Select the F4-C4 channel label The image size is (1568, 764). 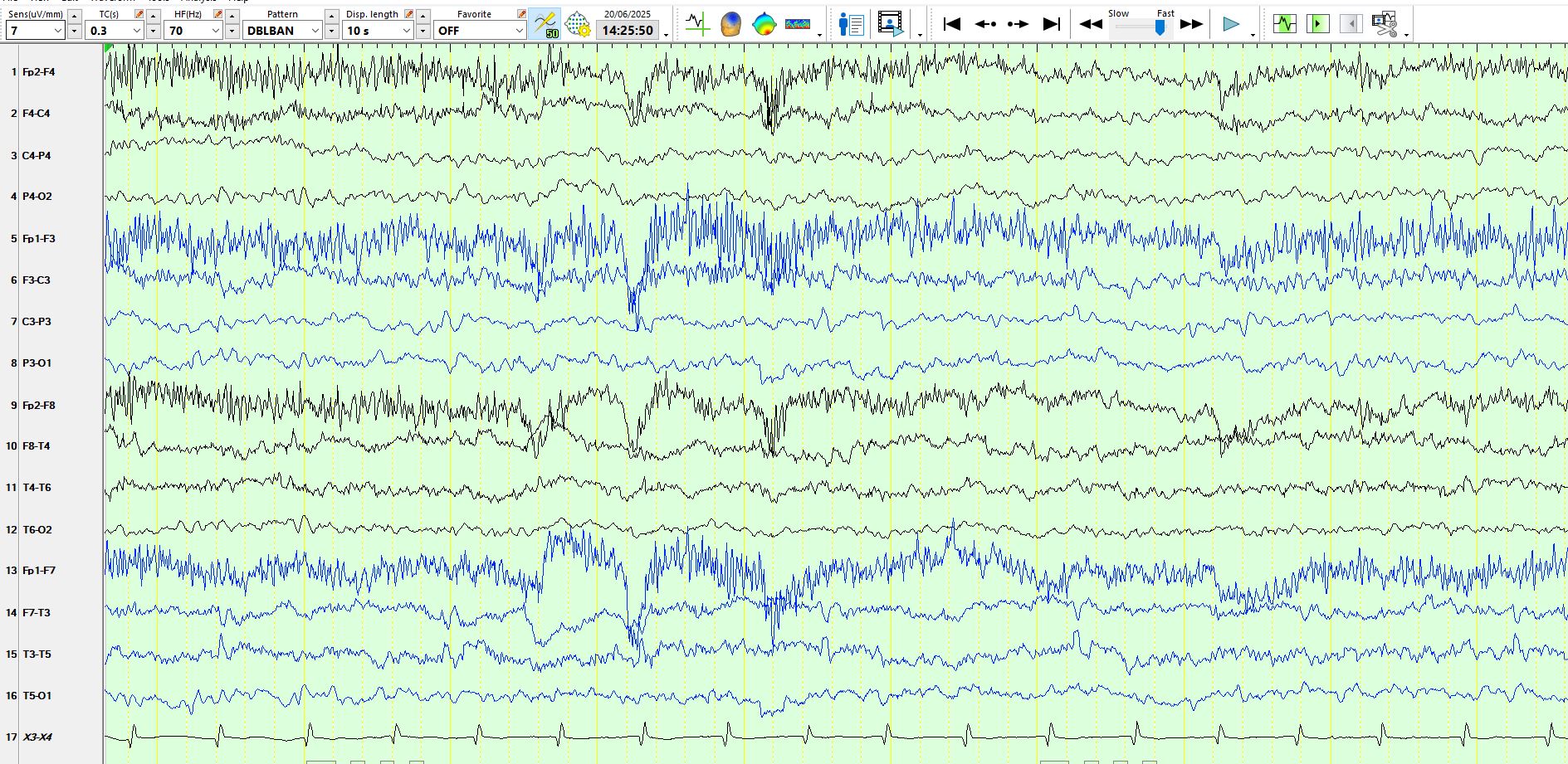[x=36, y=114]
